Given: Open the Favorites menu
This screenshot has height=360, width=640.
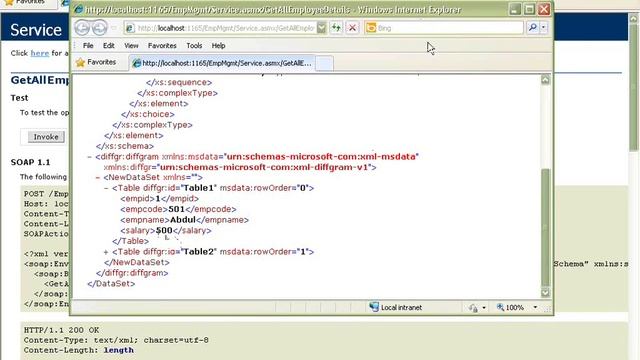Looking at the screenshot, I should 162,46.
